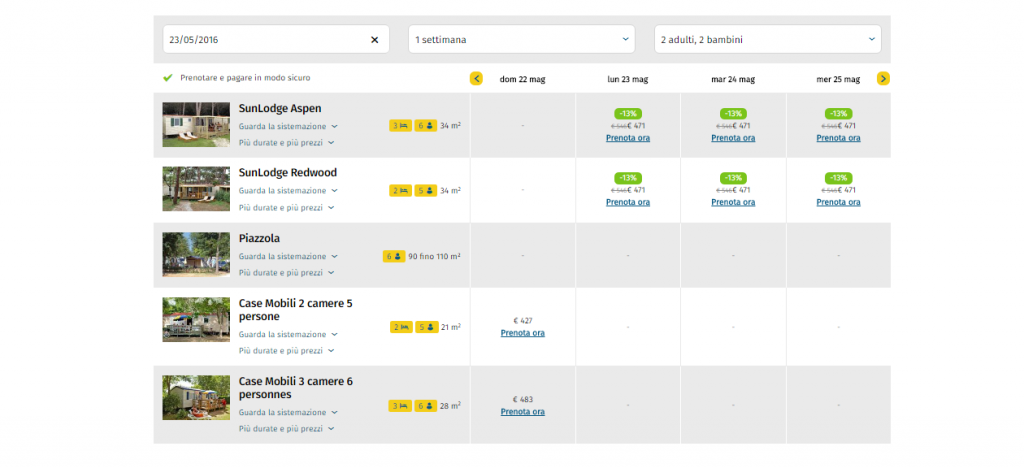
Task: Click green checkmark beside Prenotare e pagare
Action: [x=168, y=78]
